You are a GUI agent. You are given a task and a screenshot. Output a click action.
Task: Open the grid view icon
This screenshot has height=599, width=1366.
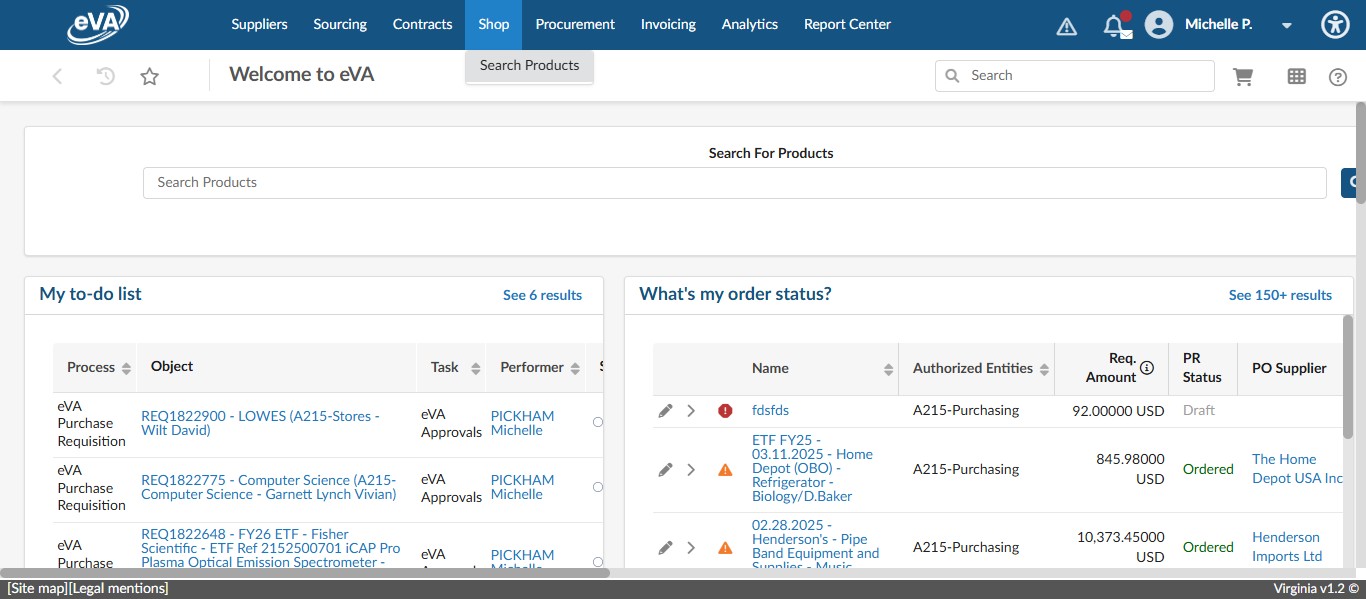coord(1296,77)
